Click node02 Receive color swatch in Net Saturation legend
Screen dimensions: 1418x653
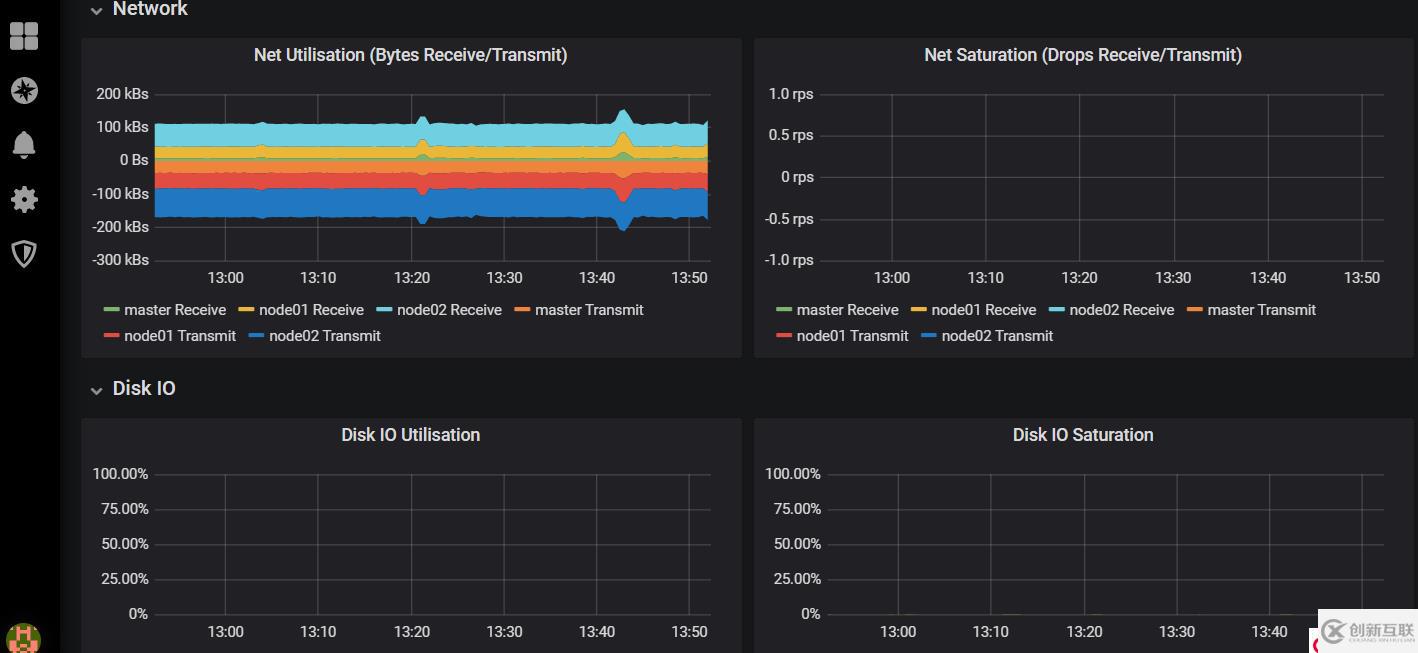point(1056,310)
